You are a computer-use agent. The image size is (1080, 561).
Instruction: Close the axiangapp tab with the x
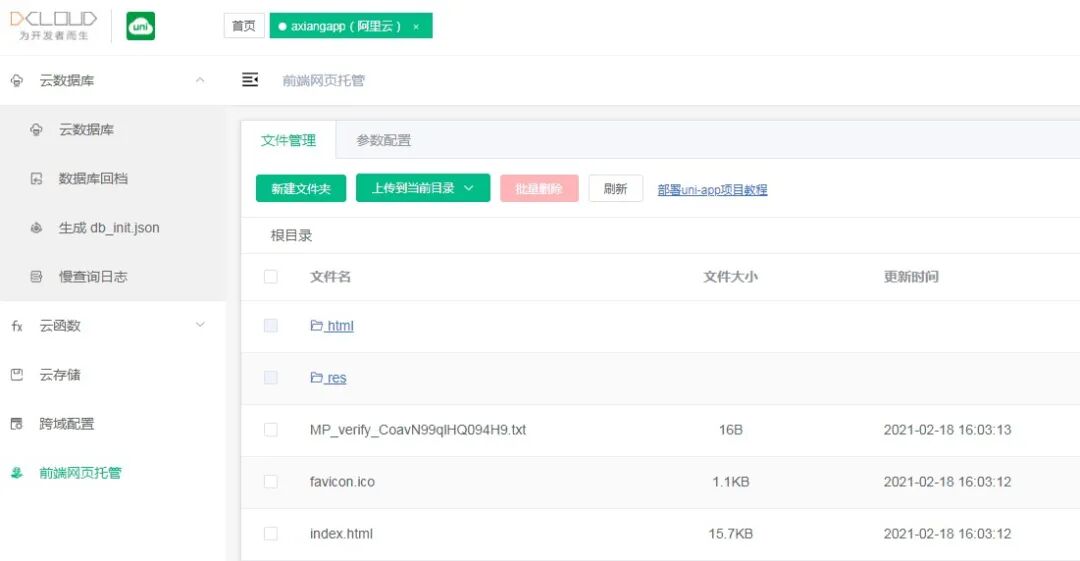tap(416, 27)
